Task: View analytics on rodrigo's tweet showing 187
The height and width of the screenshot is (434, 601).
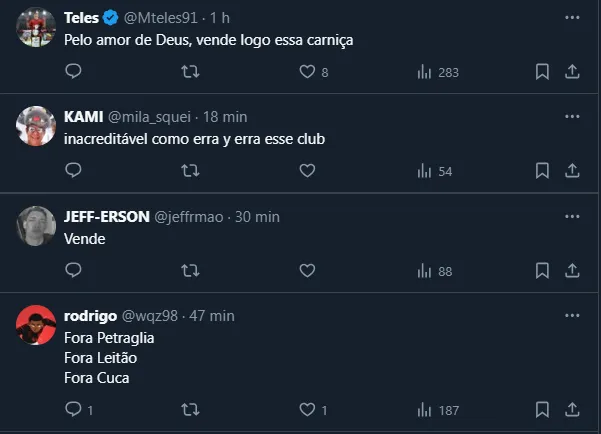Action: (x=437, y=409)
